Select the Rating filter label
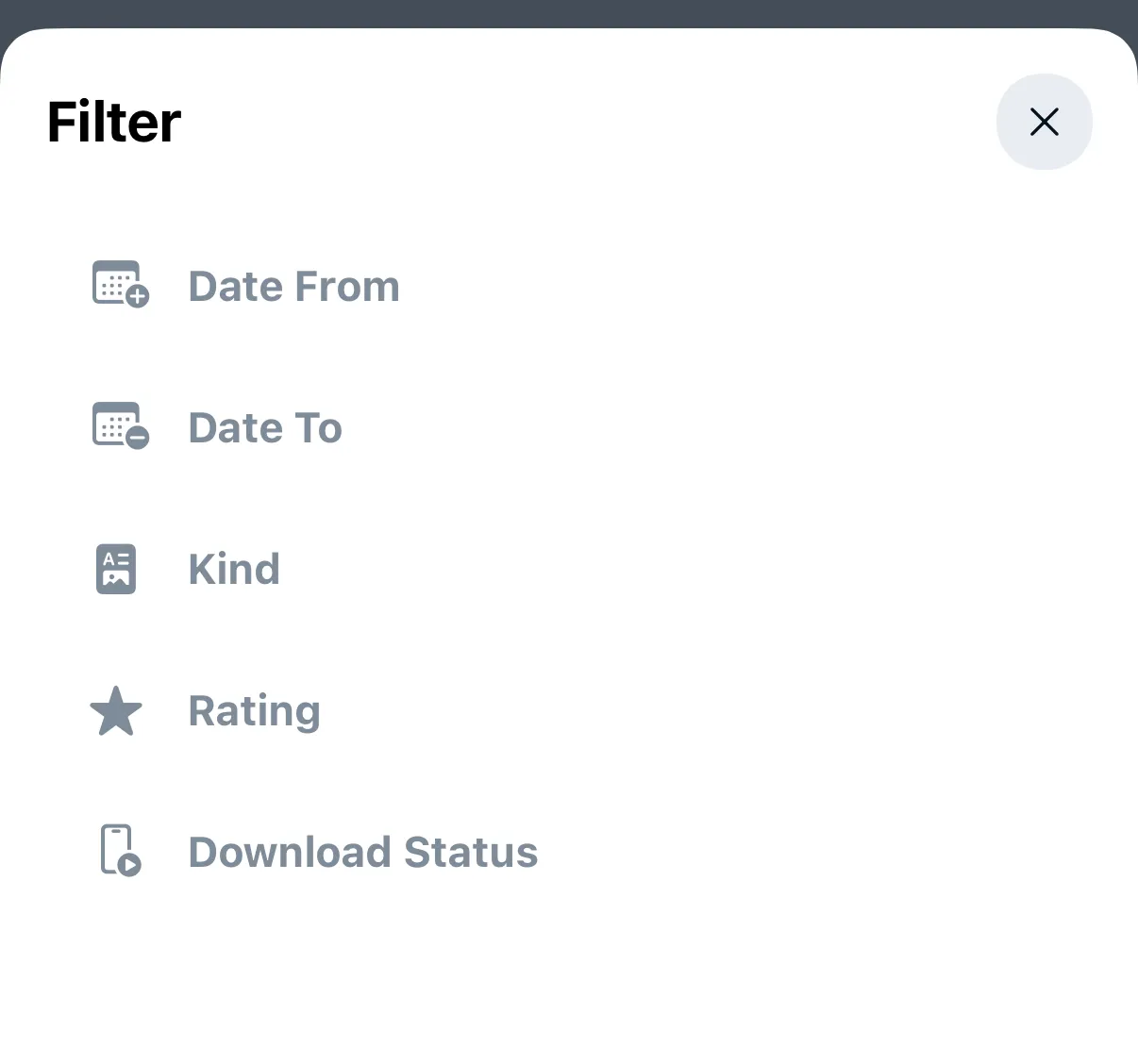Image resolution: width=1138 pixels, height=1064 pixels. click(255, 711)
